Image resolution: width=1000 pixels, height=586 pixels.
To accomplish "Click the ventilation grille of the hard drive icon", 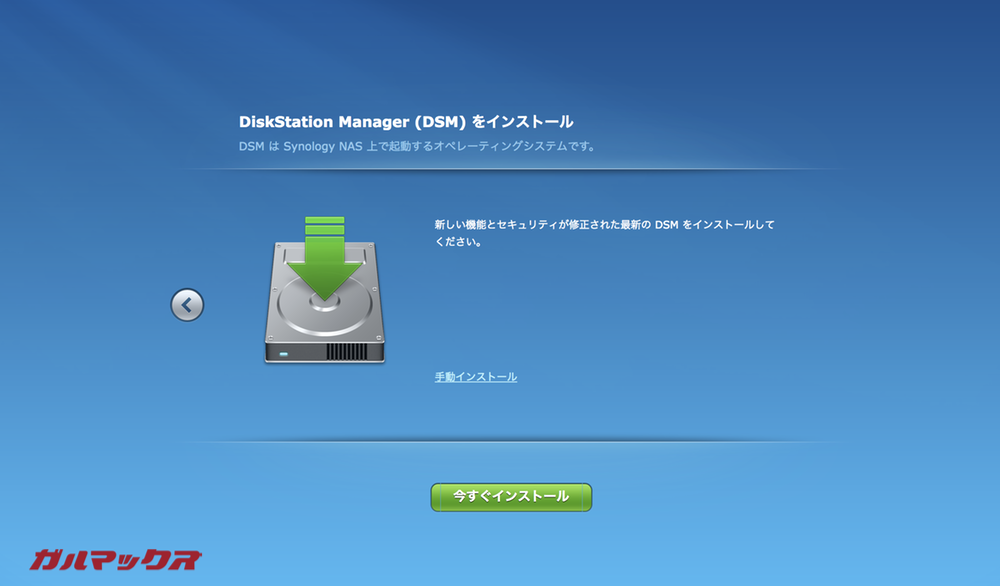I will click(347, 350).
